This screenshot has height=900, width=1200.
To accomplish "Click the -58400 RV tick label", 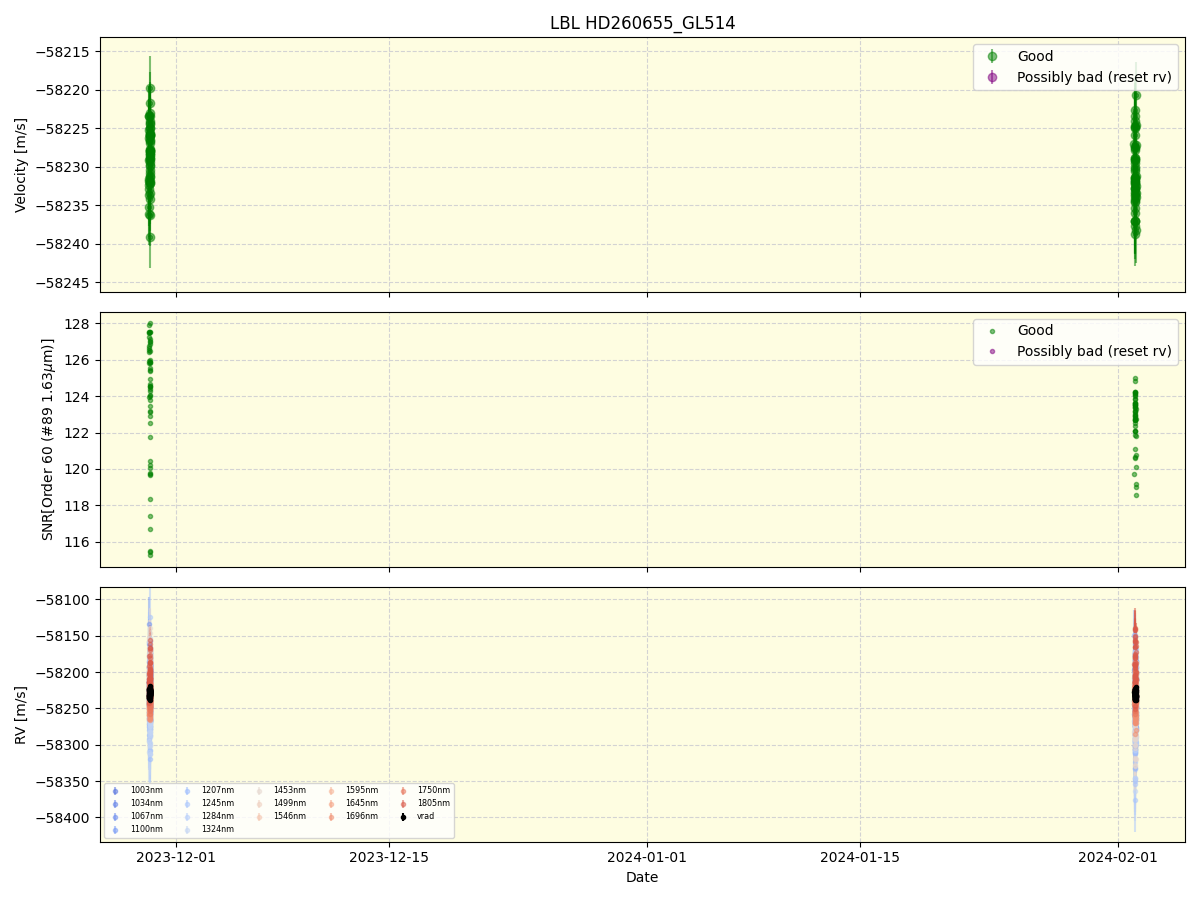I will [x=64, y=818].
